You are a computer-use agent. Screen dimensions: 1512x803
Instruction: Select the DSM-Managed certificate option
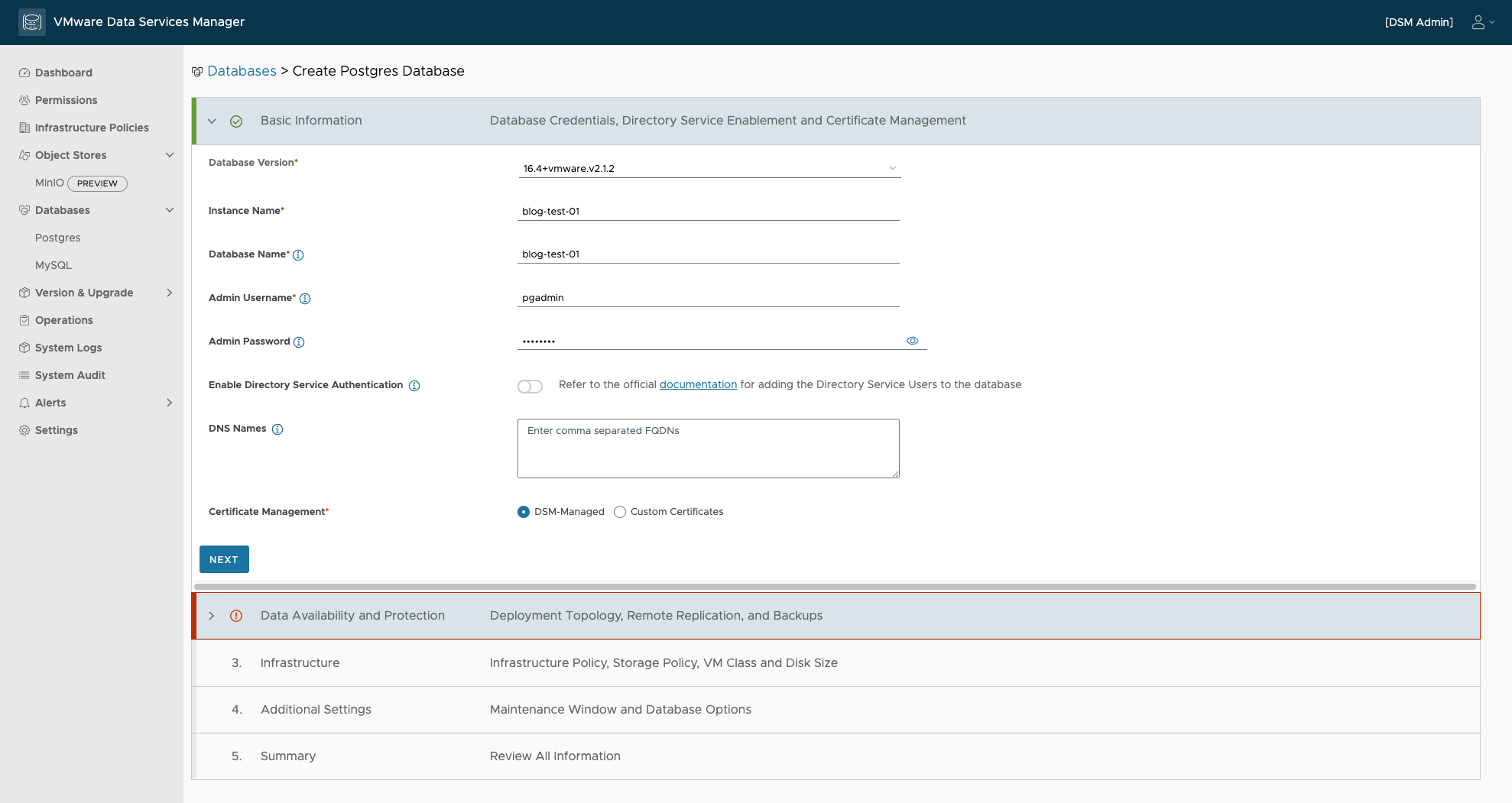pyautogui.click(x=524, y=512)
